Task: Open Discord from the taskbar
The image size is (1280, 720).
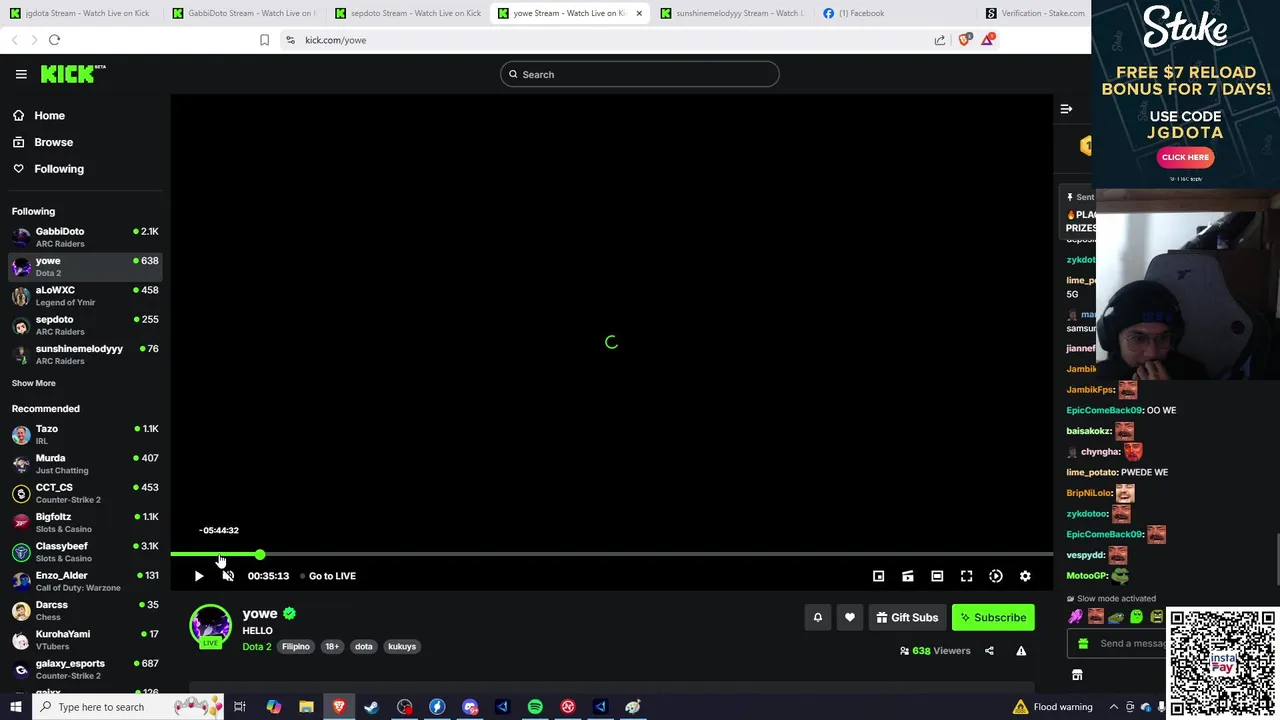Action: [x=470, y=707]
